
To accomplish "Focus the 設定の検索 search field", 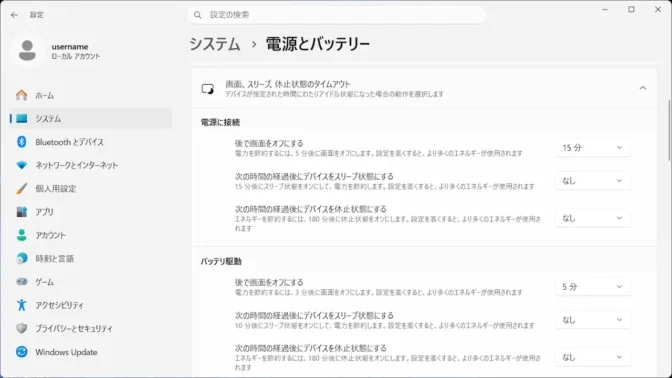I will click(336, 15).
